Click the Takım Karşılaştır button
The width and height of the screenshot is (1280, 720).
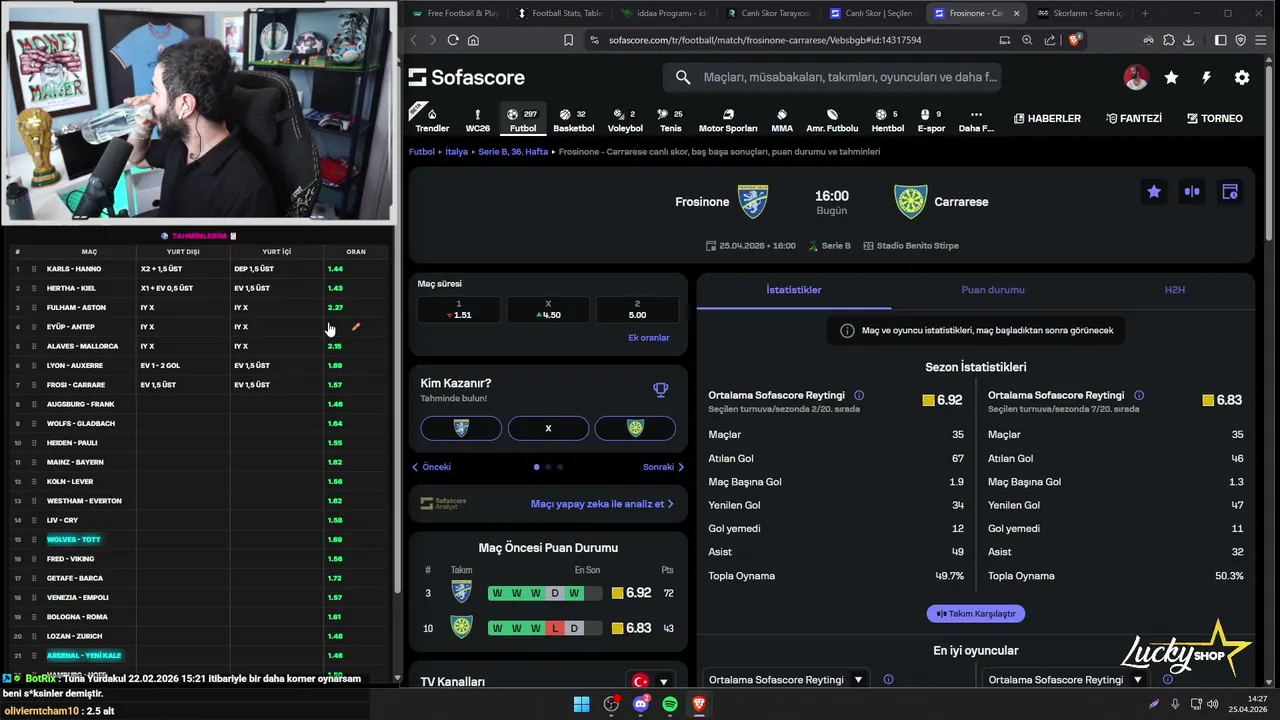pyautogui.click(x=976, y=613)
